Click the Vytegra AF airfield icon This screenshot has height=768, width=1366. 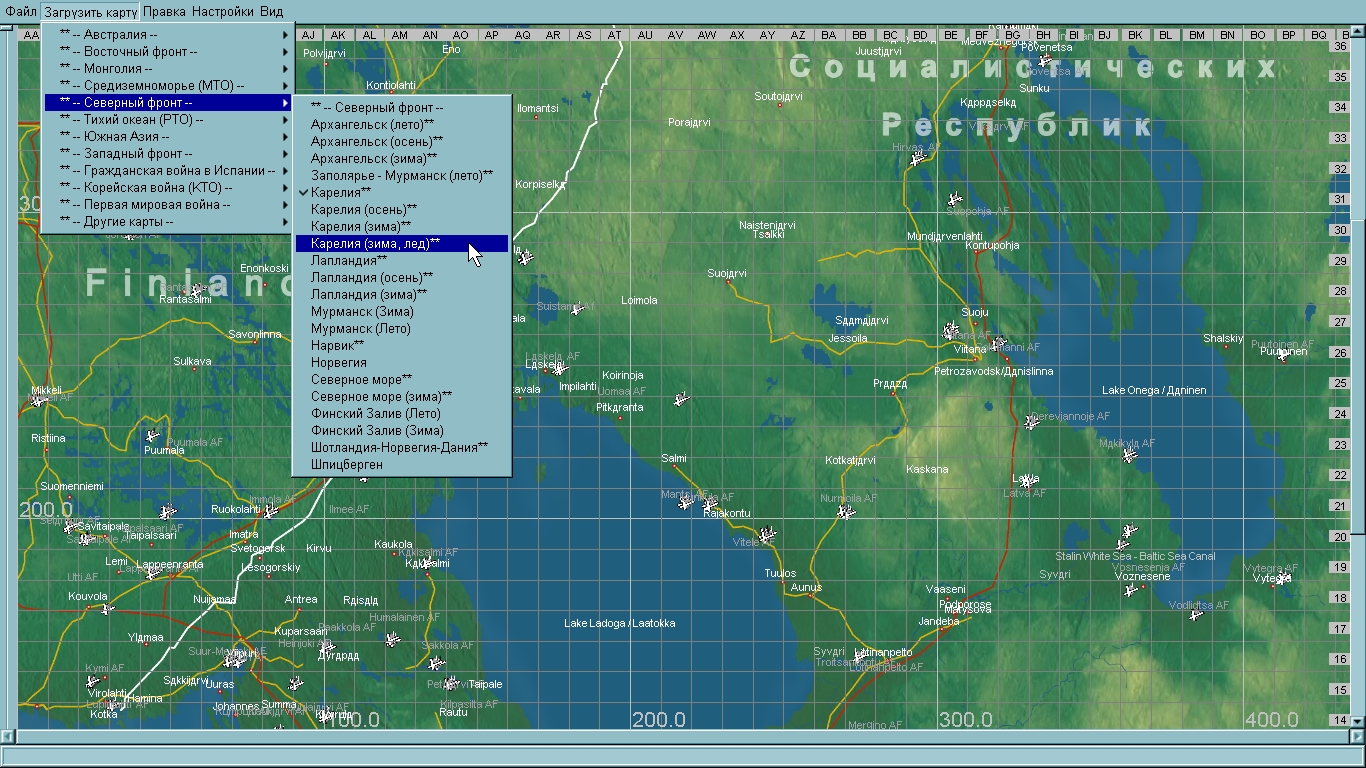tap(1284, 577)
